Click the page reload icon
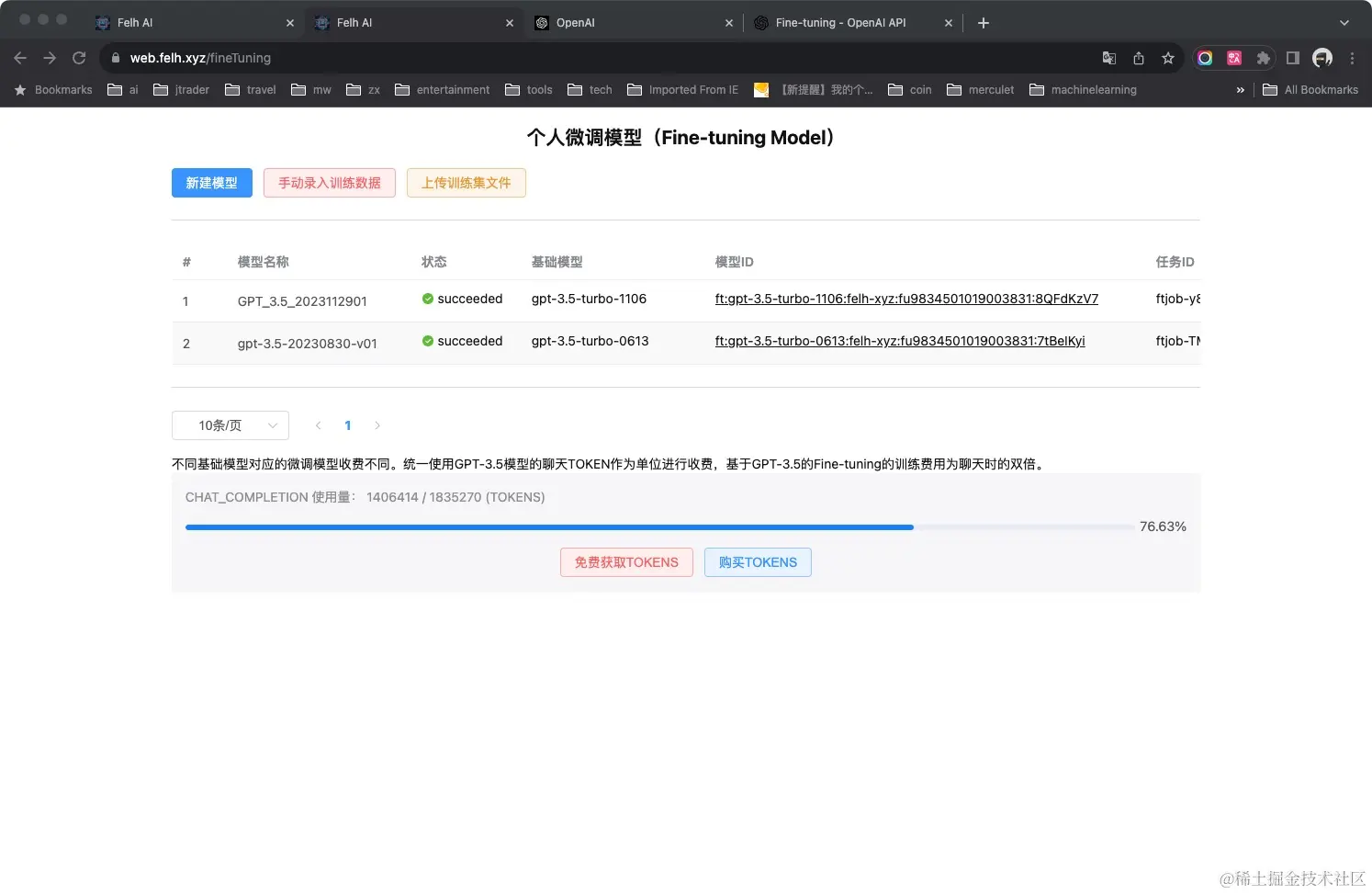 [79, 57]
